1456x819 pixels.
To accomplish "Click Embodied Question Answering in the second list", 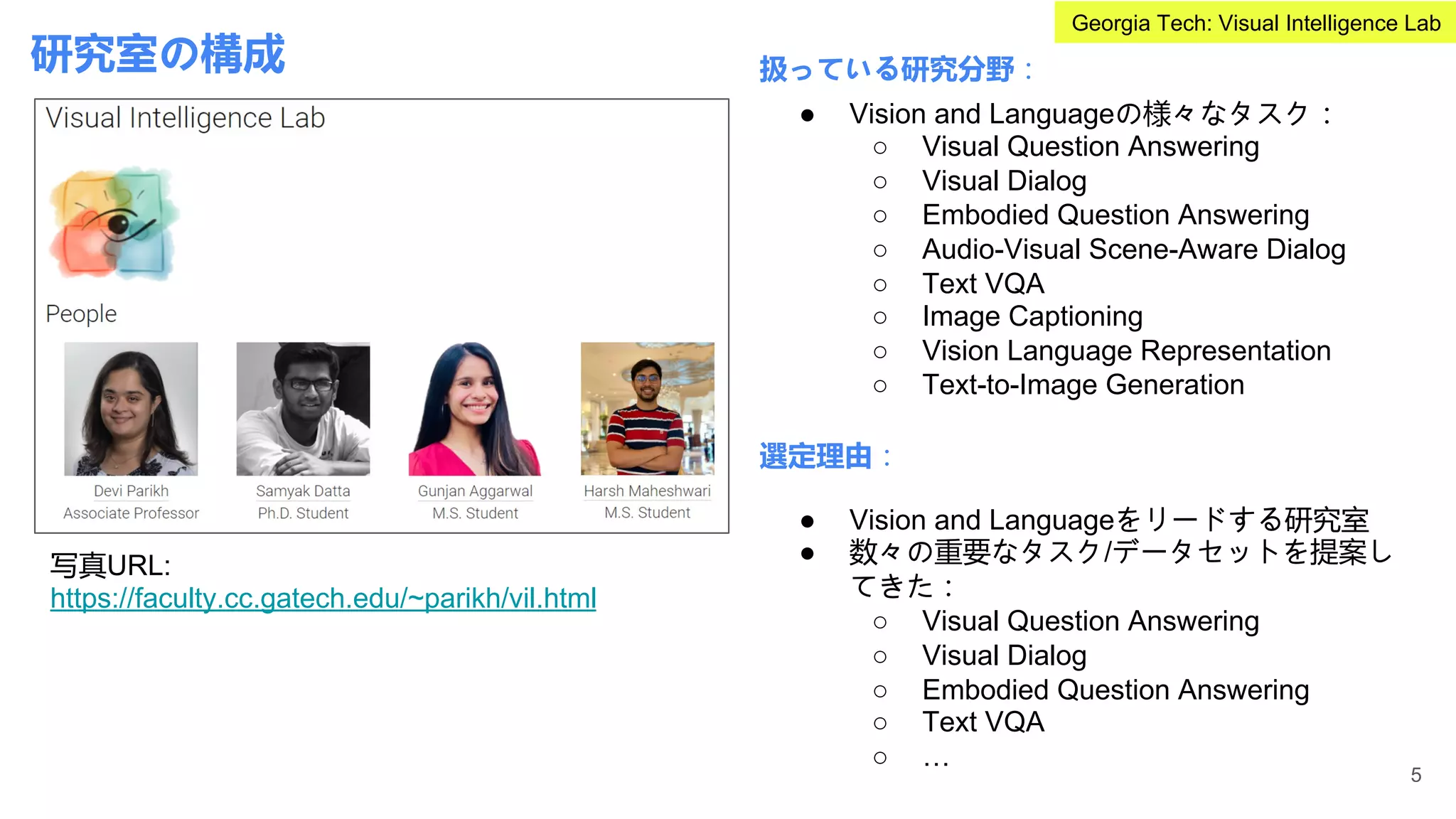I will 1115,690.
